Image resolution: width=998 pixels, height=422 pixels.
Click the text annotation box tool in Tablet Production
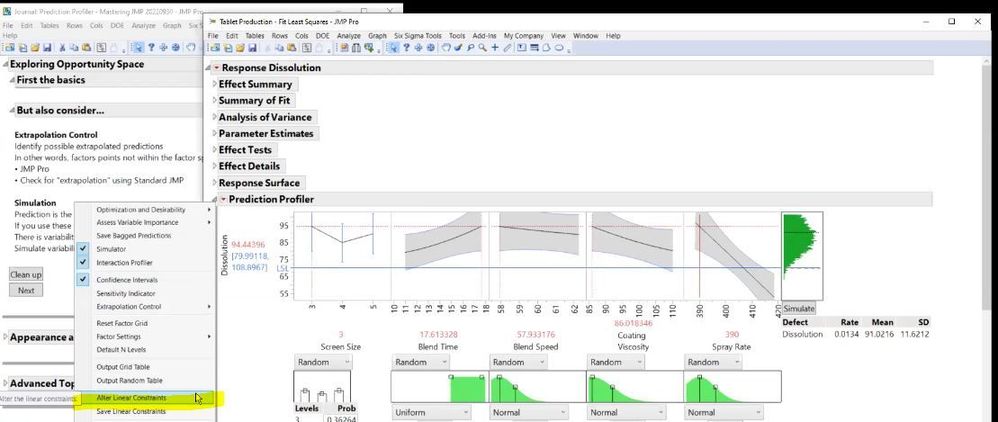coord(521,48)
